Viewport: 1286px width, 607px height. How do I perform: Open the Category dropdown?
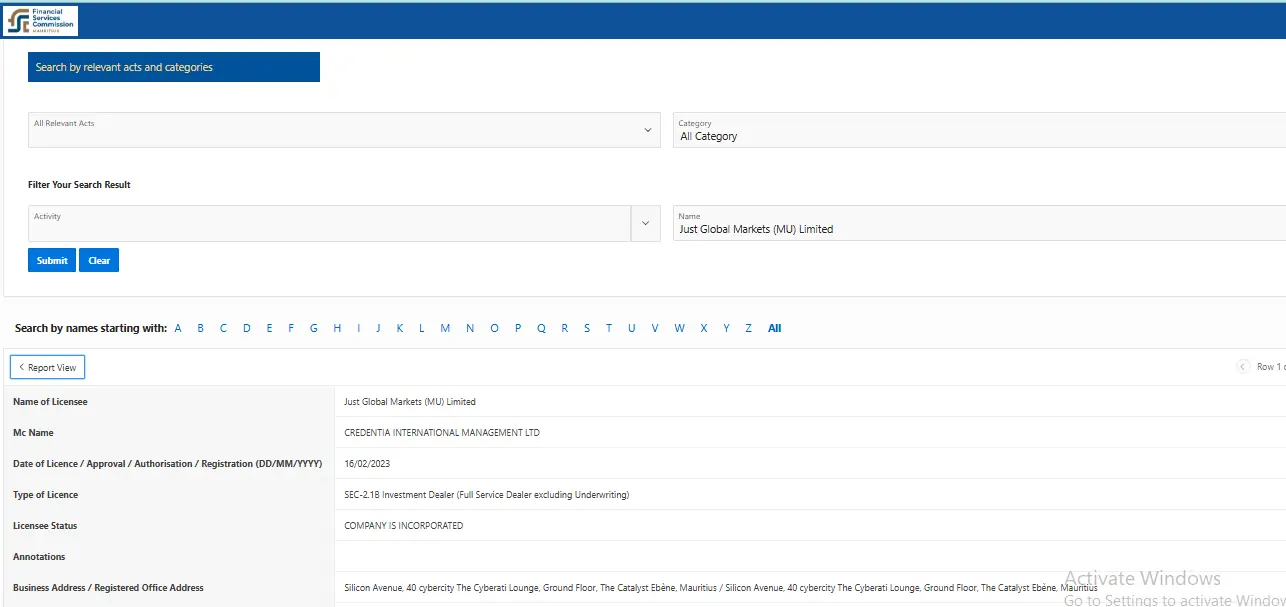(x=979, y=130)
